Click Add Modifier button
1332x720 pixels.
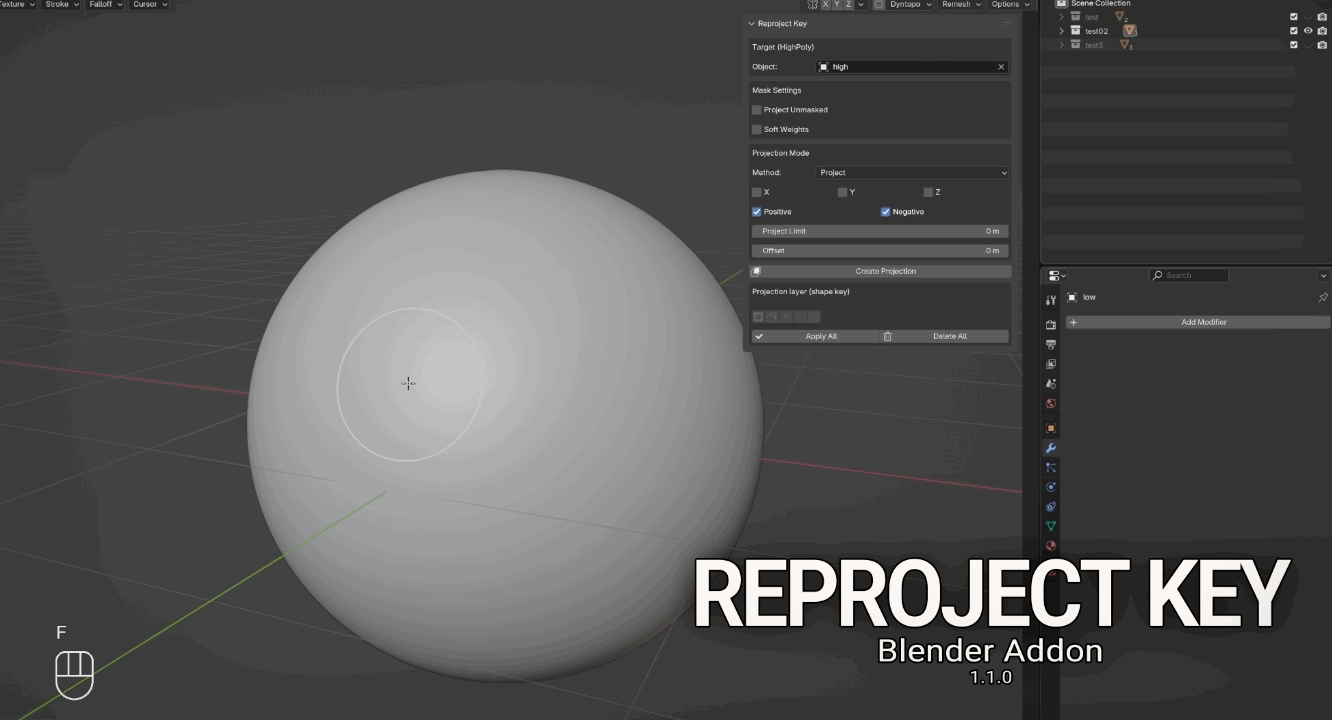click(x=1198, y=322)
